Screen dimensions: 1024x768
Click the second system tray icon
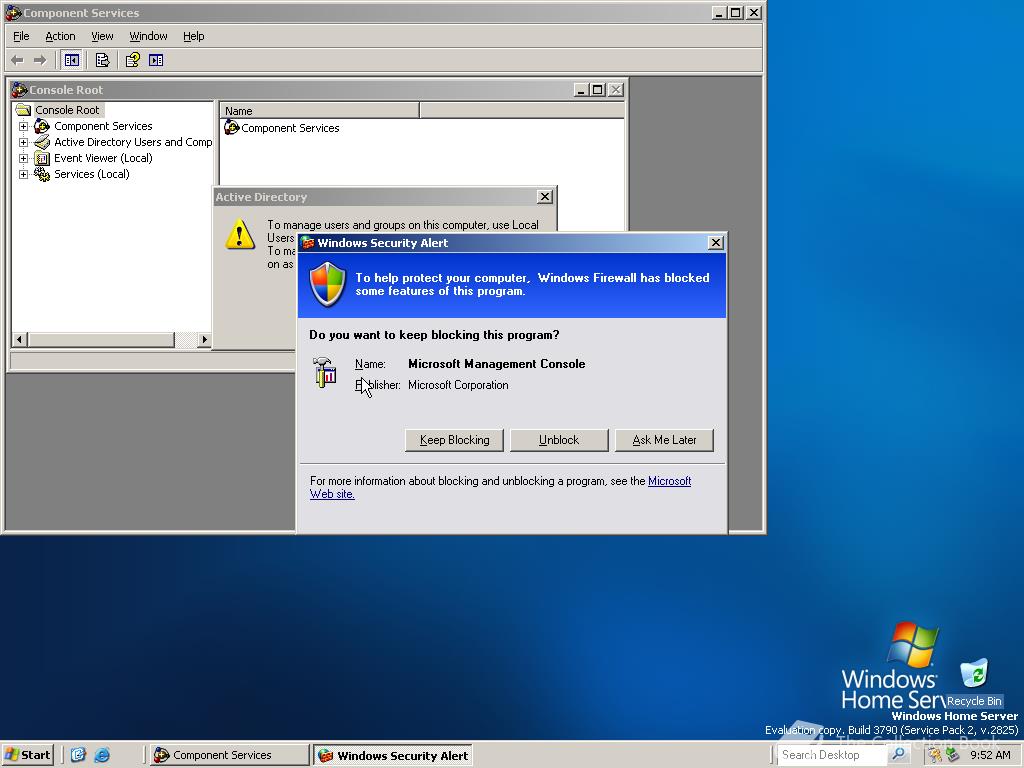(952, 755)
